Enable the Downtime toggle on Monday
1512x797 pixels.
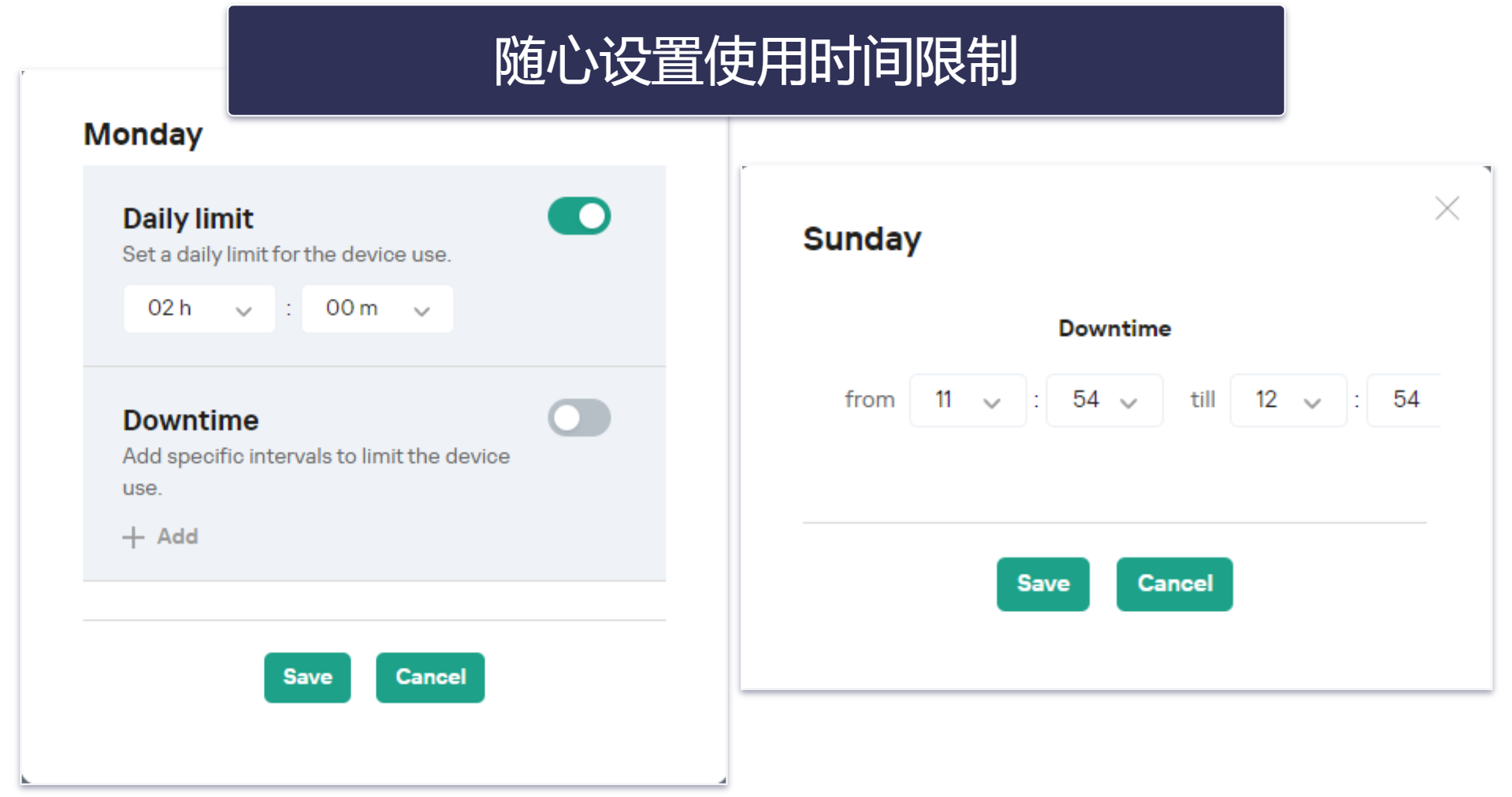click(x=579, y=418)
